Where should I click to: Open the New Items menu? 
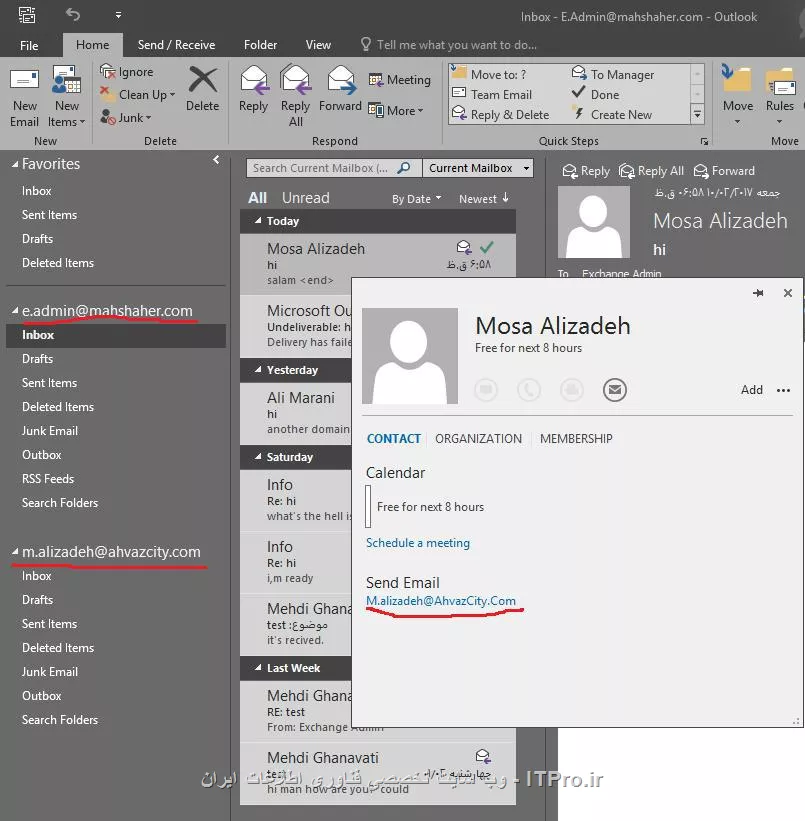[x=67, y=98]
